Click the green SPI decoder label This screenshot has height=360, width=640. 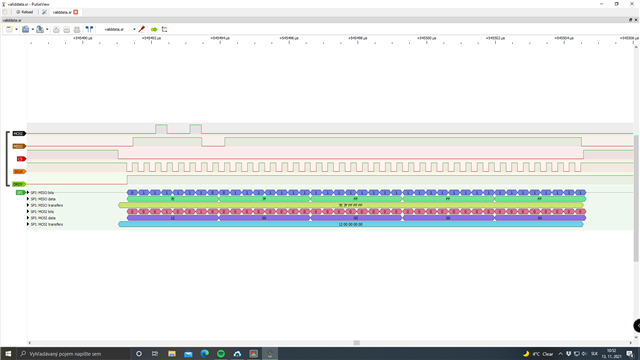20,193
